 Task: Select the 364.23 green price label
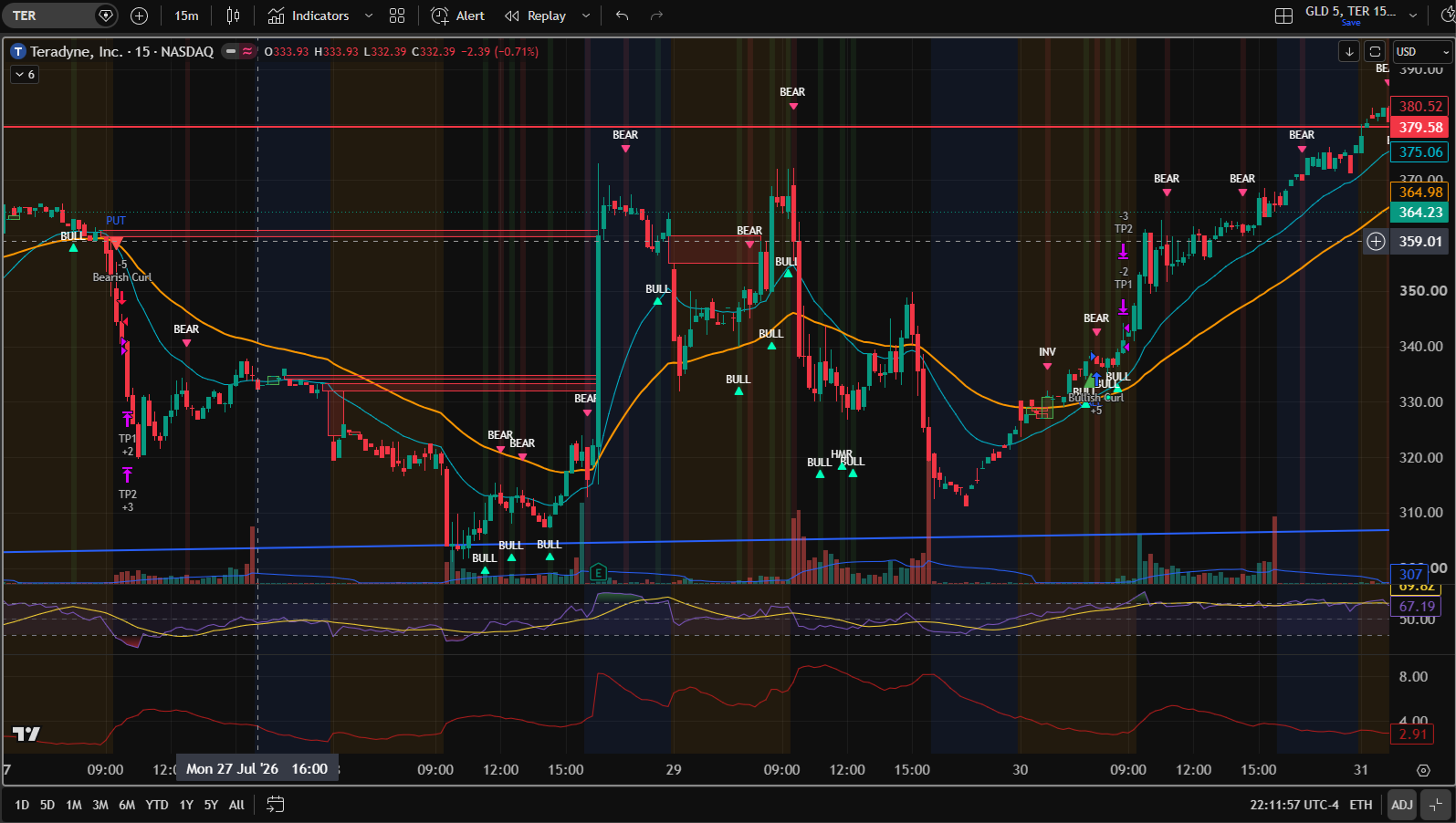[1420, 213]
